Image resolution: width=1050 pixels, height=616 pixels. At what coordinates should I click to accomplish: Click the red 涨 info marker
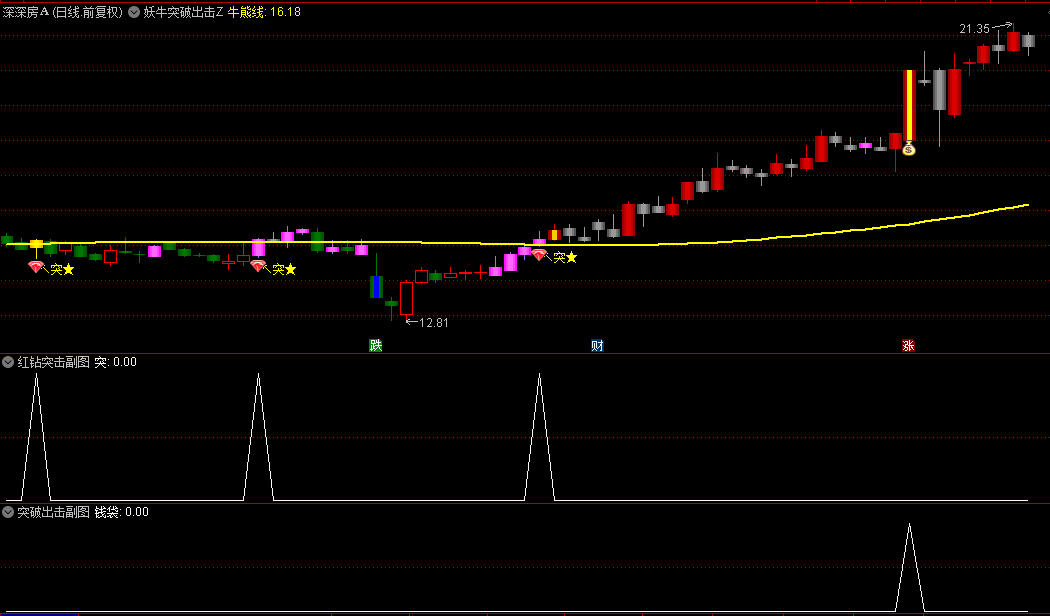click(x=909, y=345)
